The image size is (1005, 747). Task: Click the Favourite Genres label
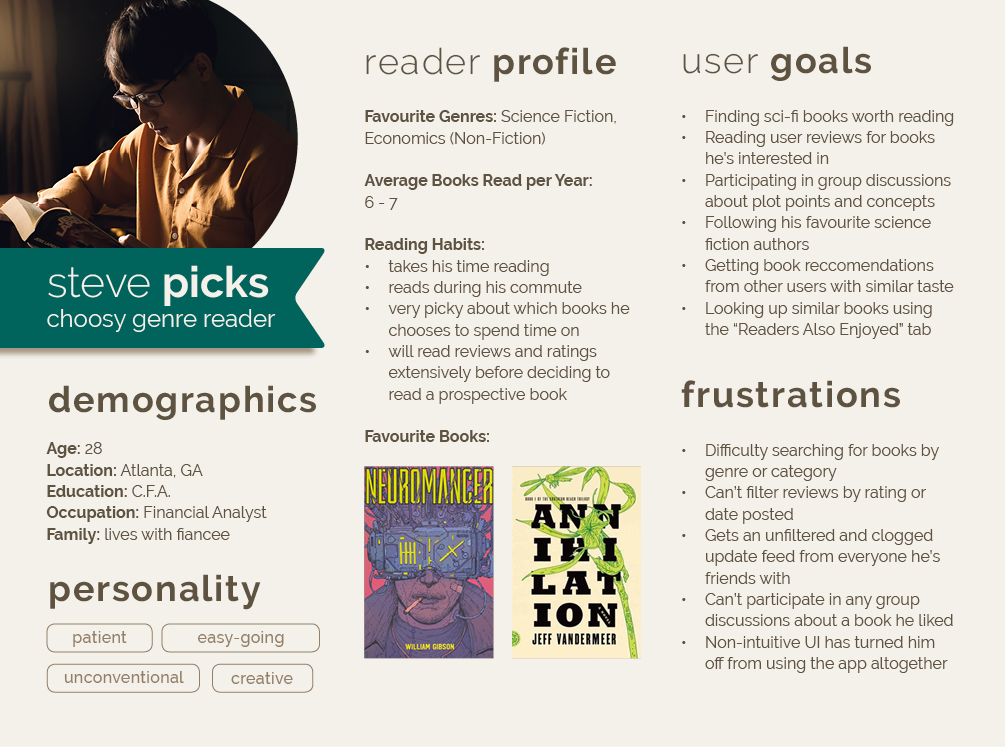pos(431,117)
